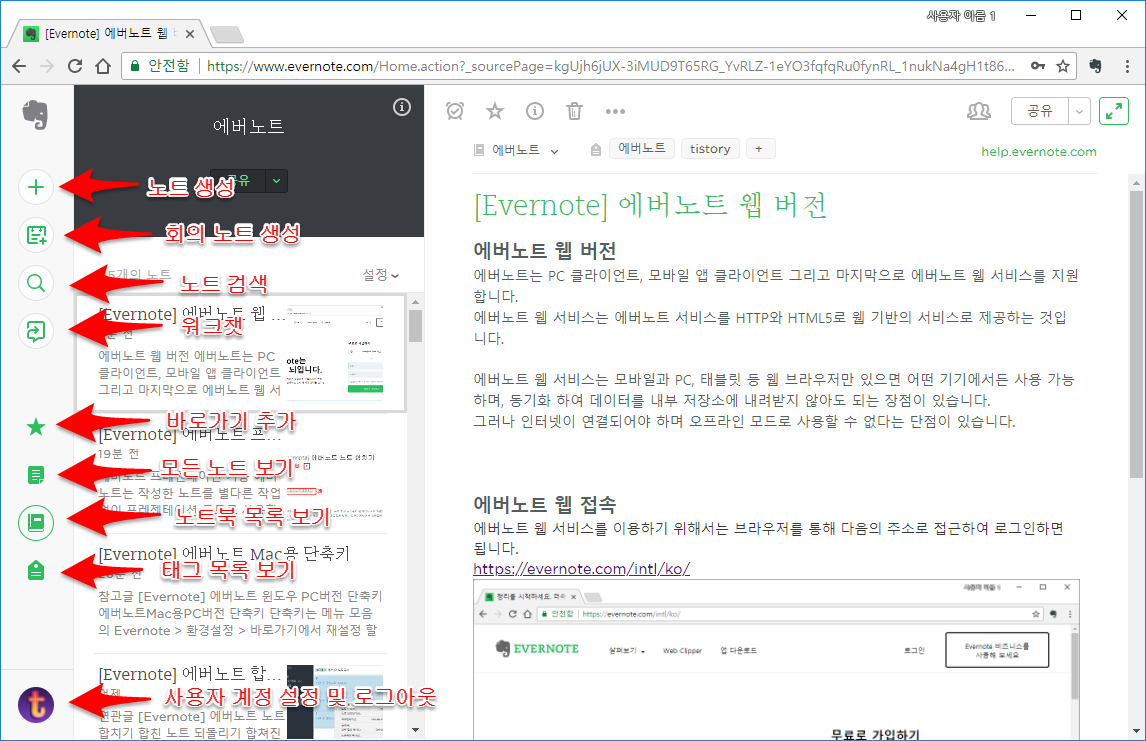View note info in note toolbar
1146x741 pixels.
coord(535,111)
